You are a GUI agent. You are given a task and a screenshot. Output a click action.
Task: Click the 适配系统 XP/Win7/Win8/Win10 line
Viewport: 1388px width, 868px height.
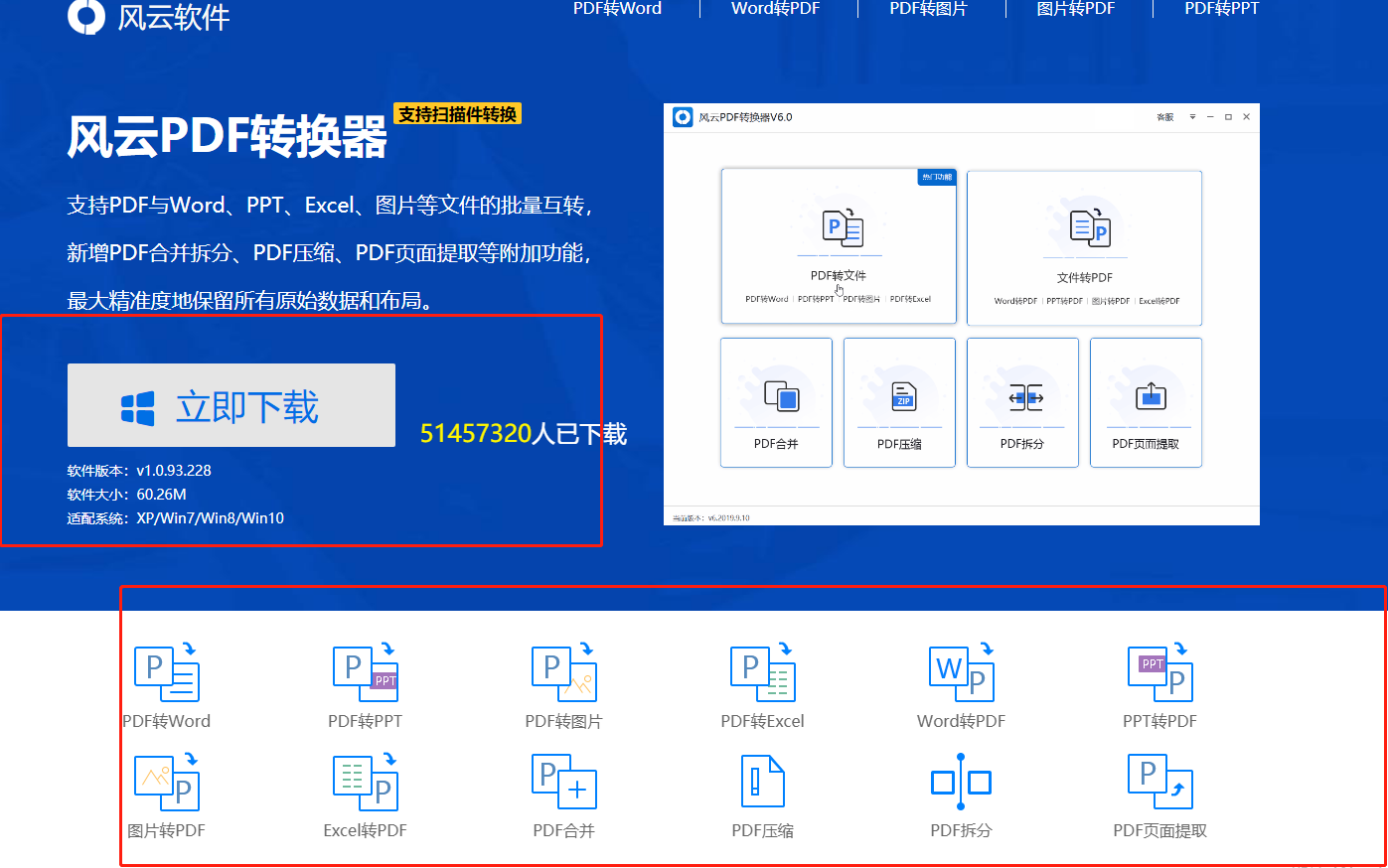(176, 518)
